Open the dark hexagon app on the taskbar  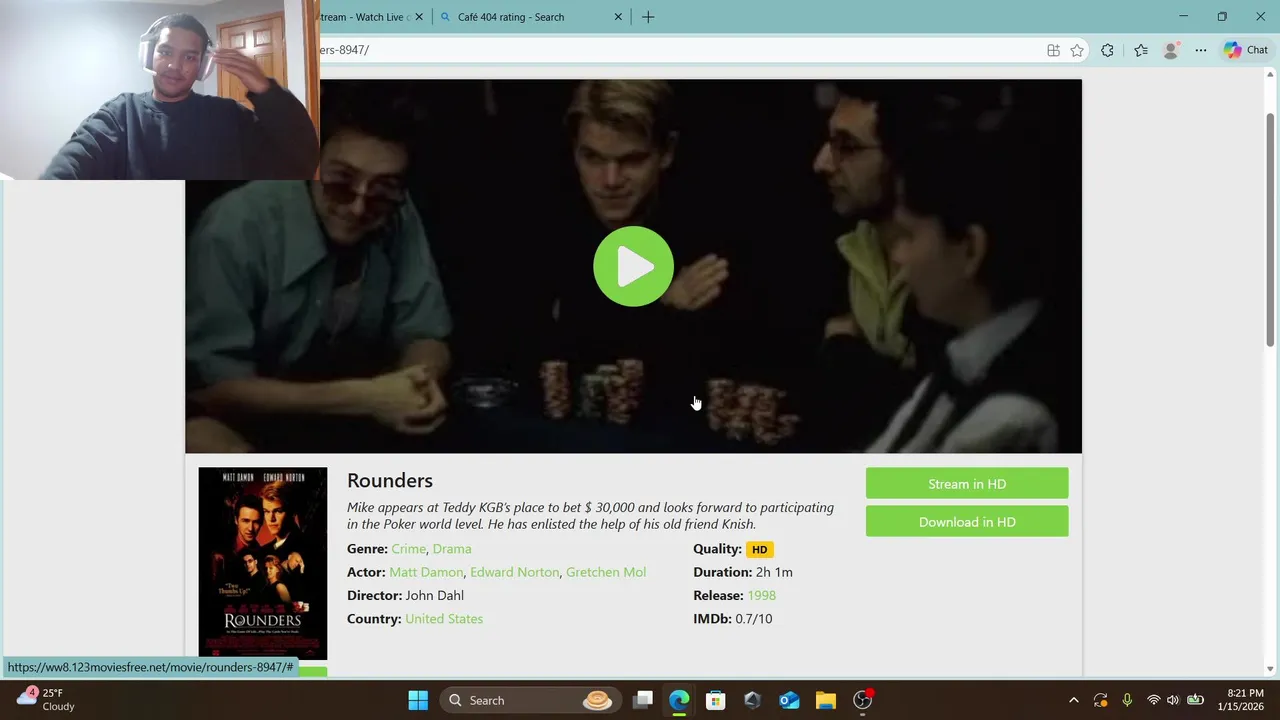click(752, 700)
